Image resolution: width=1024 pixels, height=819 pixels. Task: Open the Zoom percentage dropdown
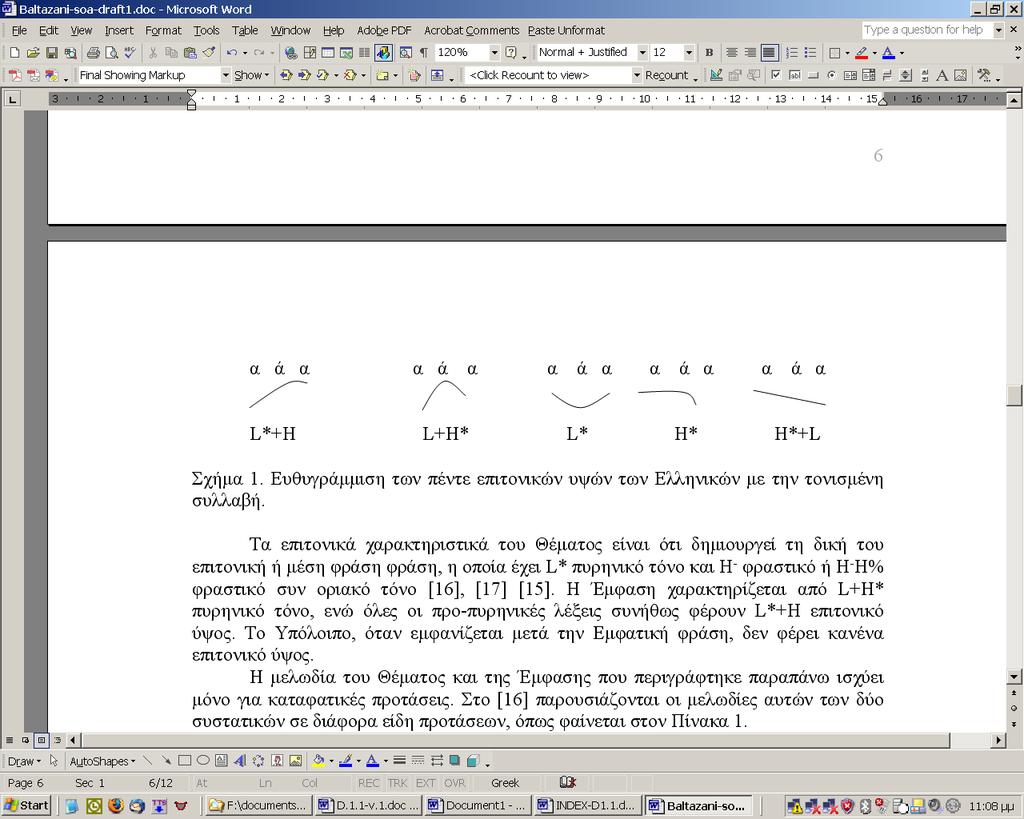(494, 53)
